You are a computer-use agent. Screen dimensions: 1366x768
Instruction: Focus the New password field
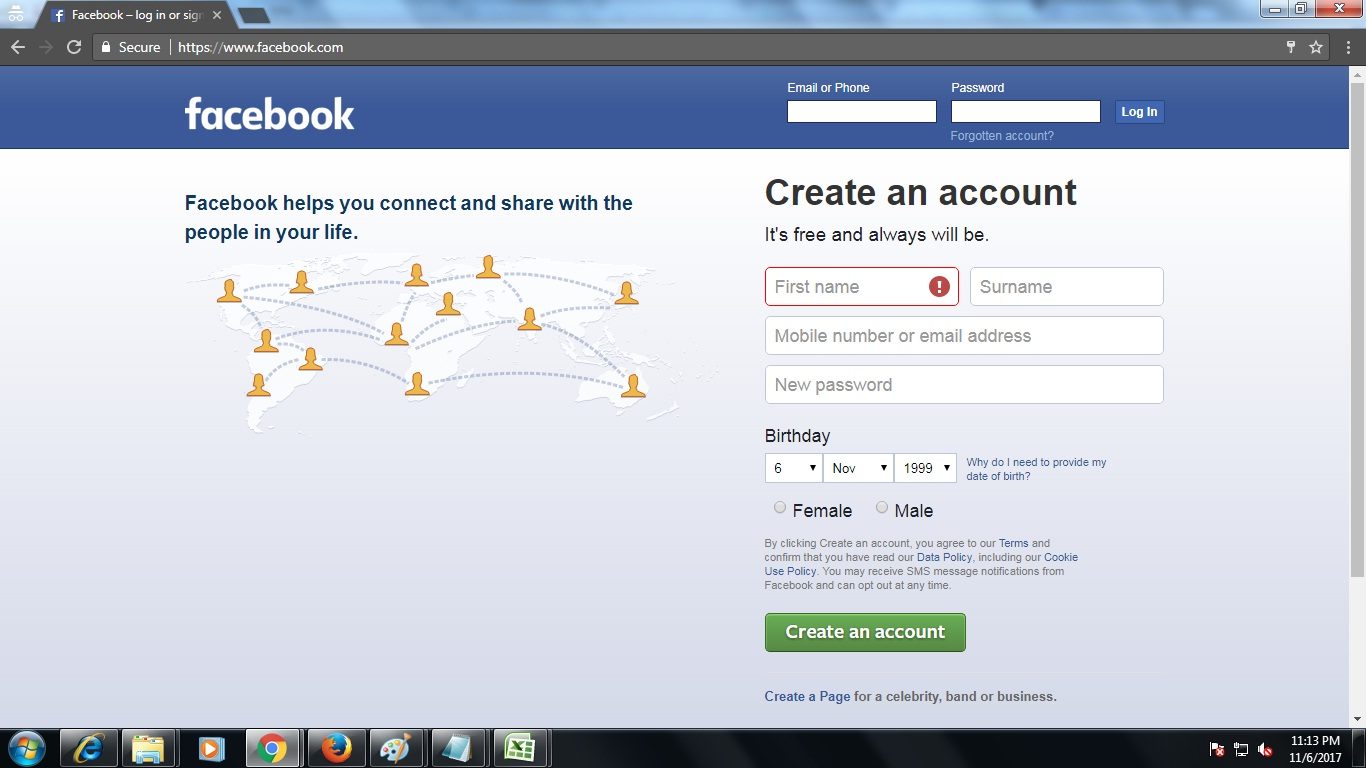pyautogui.click(x=964, y=384)
